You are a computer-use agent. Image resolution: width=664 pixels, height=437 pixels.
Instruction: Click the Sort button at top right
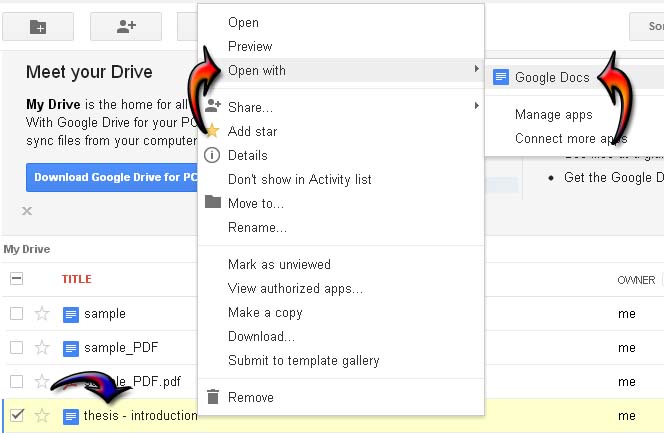647,26
